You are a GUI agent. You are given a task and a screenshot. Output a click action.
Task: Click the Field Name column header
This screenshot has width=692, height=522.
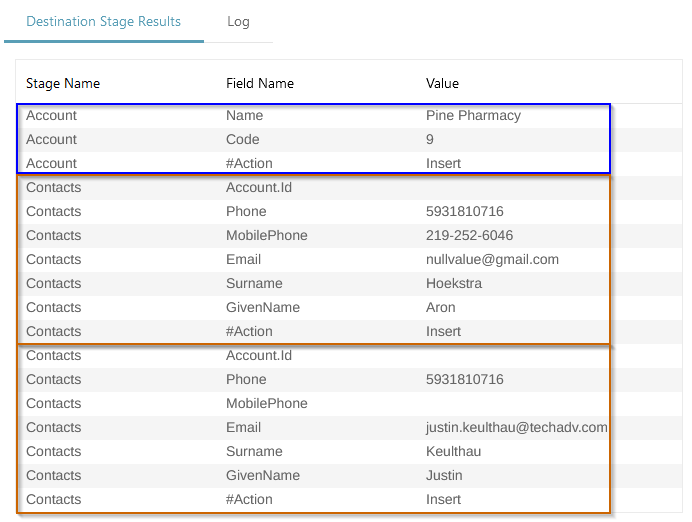260,83
